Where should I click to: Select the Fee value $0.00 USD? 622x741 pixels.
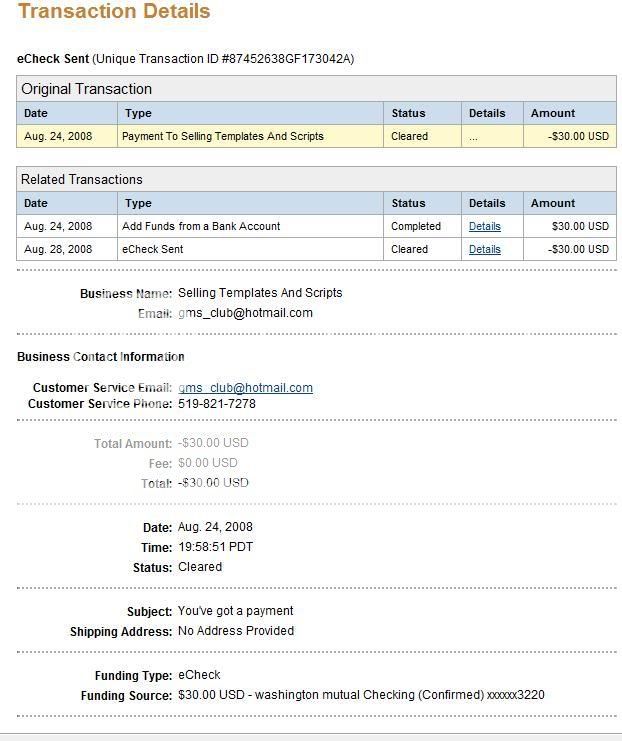tap(208, 463)
